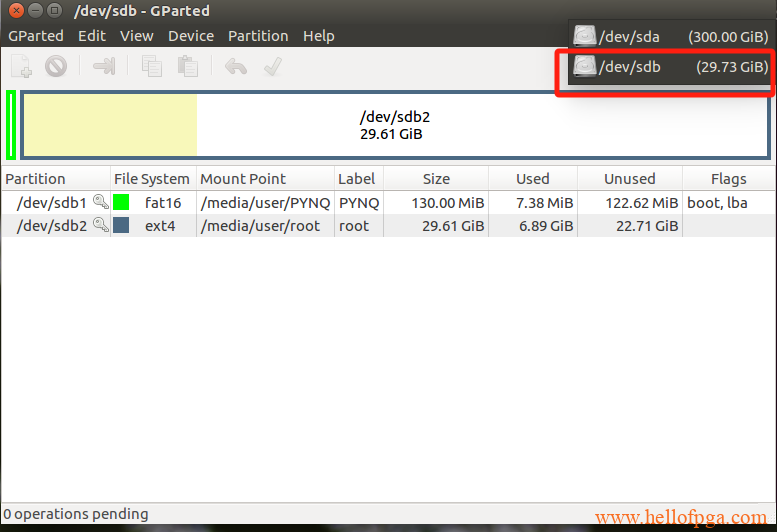Open the Edit menu
777x532 pixels.
click(92, 36)
